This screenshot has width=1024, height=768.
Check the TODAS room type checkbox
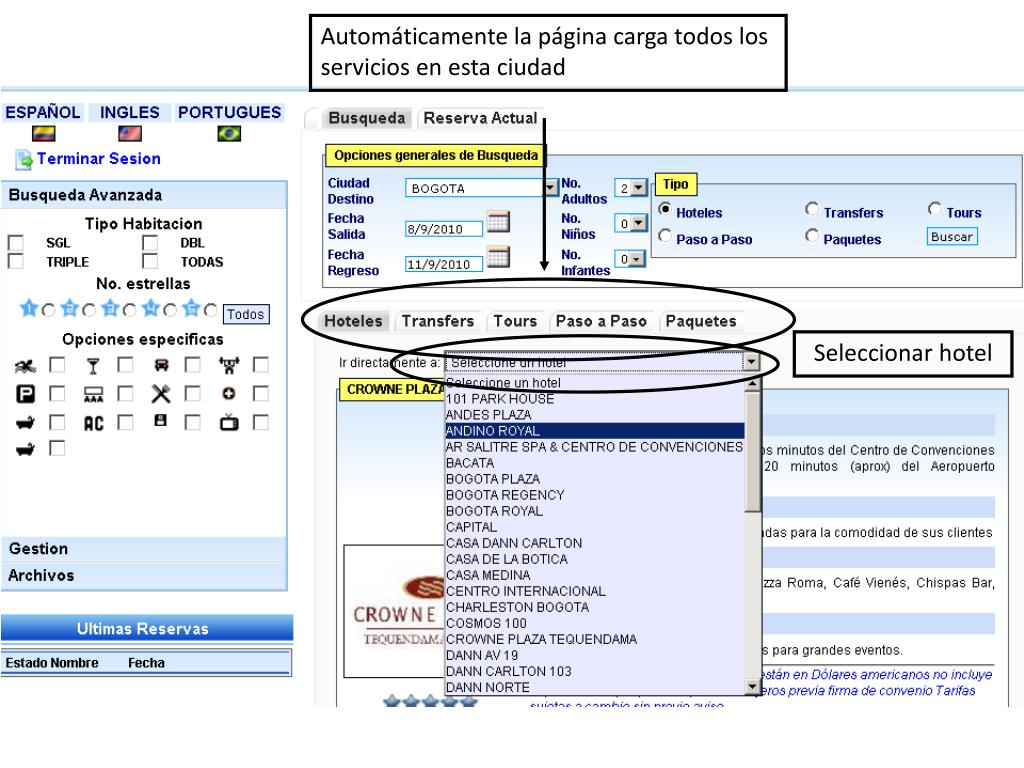pyautogui.click(x=150, y=261)
